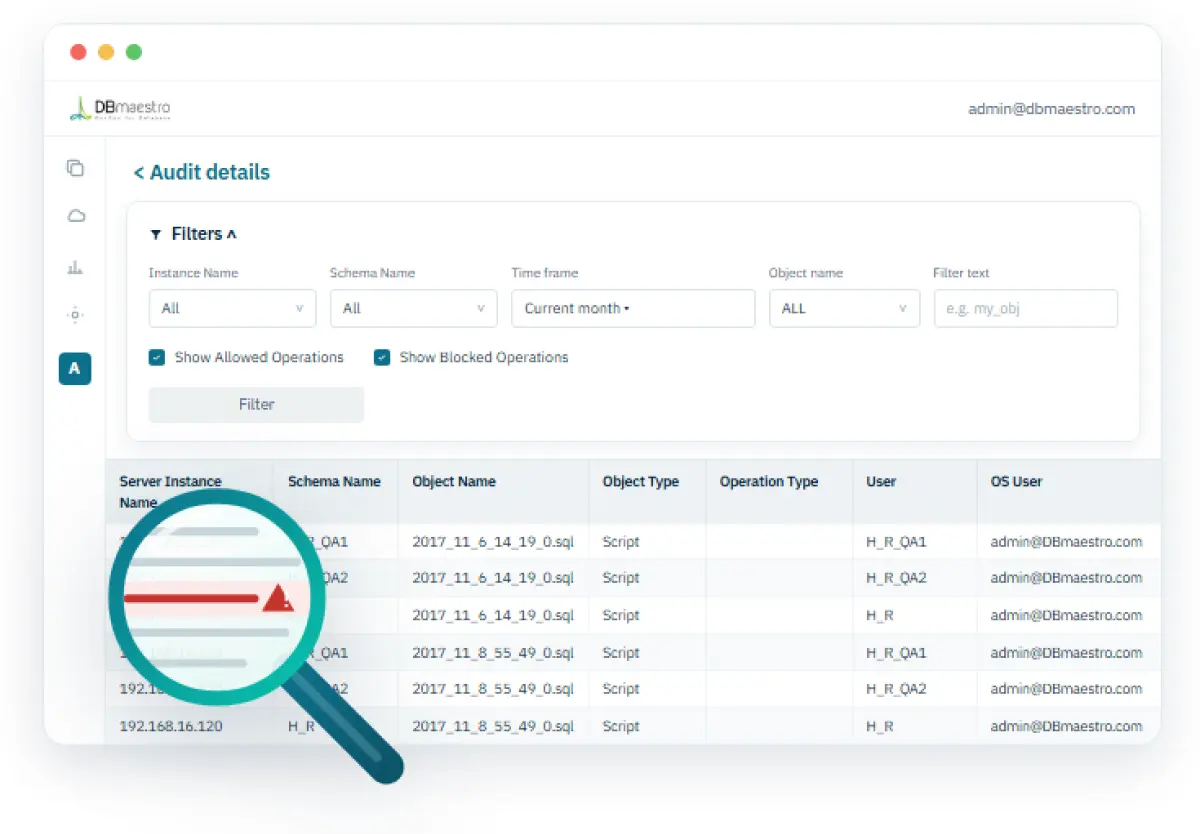
Task: Click user H_R_QA1 in the 2017_11_8_55_49_0.sql row
Action: (x=896, y=652)
